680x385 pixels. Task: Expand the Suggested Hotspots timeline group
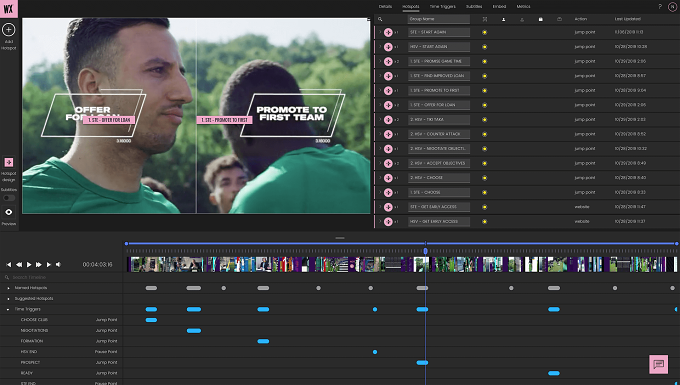pyautogui.click(x=8, y=299)
